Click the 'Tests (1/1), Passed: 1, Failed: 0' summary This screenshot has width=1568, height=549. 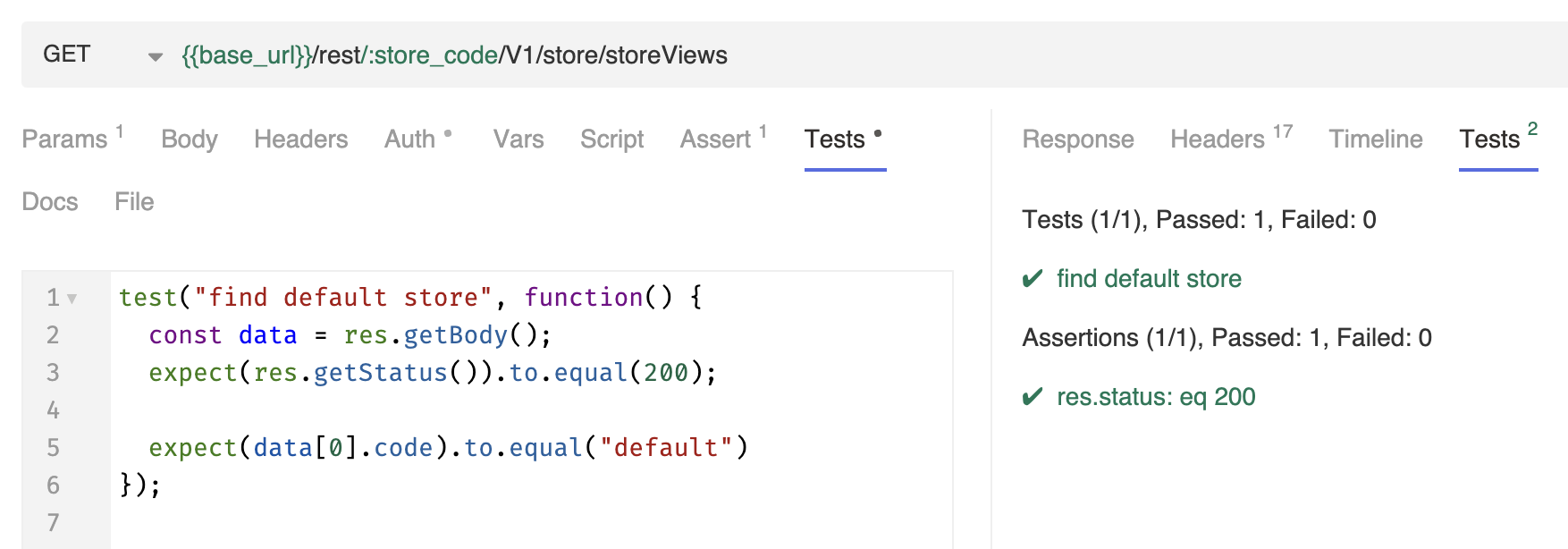(x=1199, y=220)
